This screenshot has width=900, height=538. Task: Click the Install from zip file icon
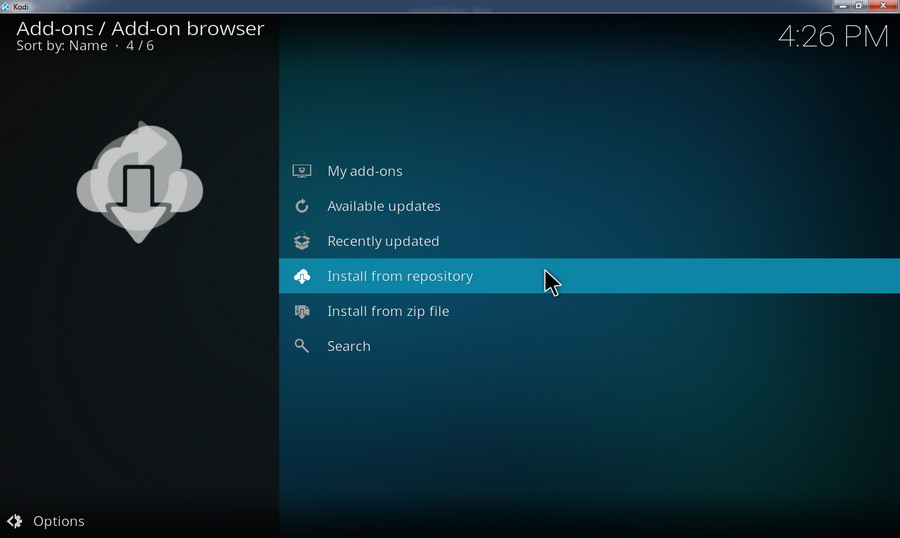302,311
